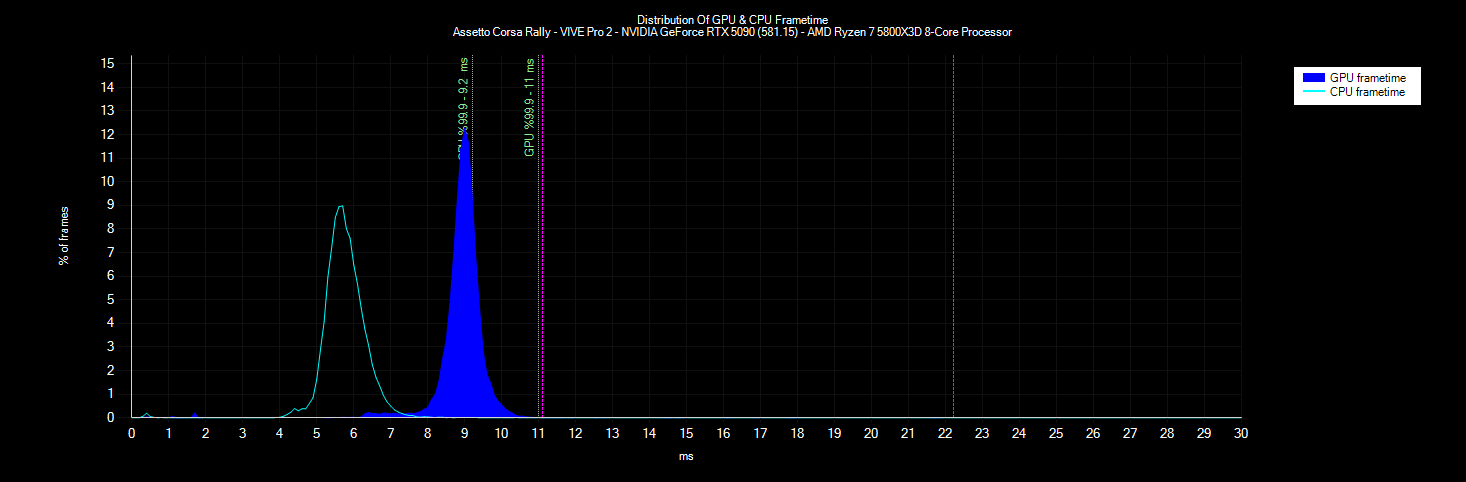The width and height of the screenshot is (1466, 482).
Task: Click the y-axis tick label '15'
Action: tap(108, 63)
